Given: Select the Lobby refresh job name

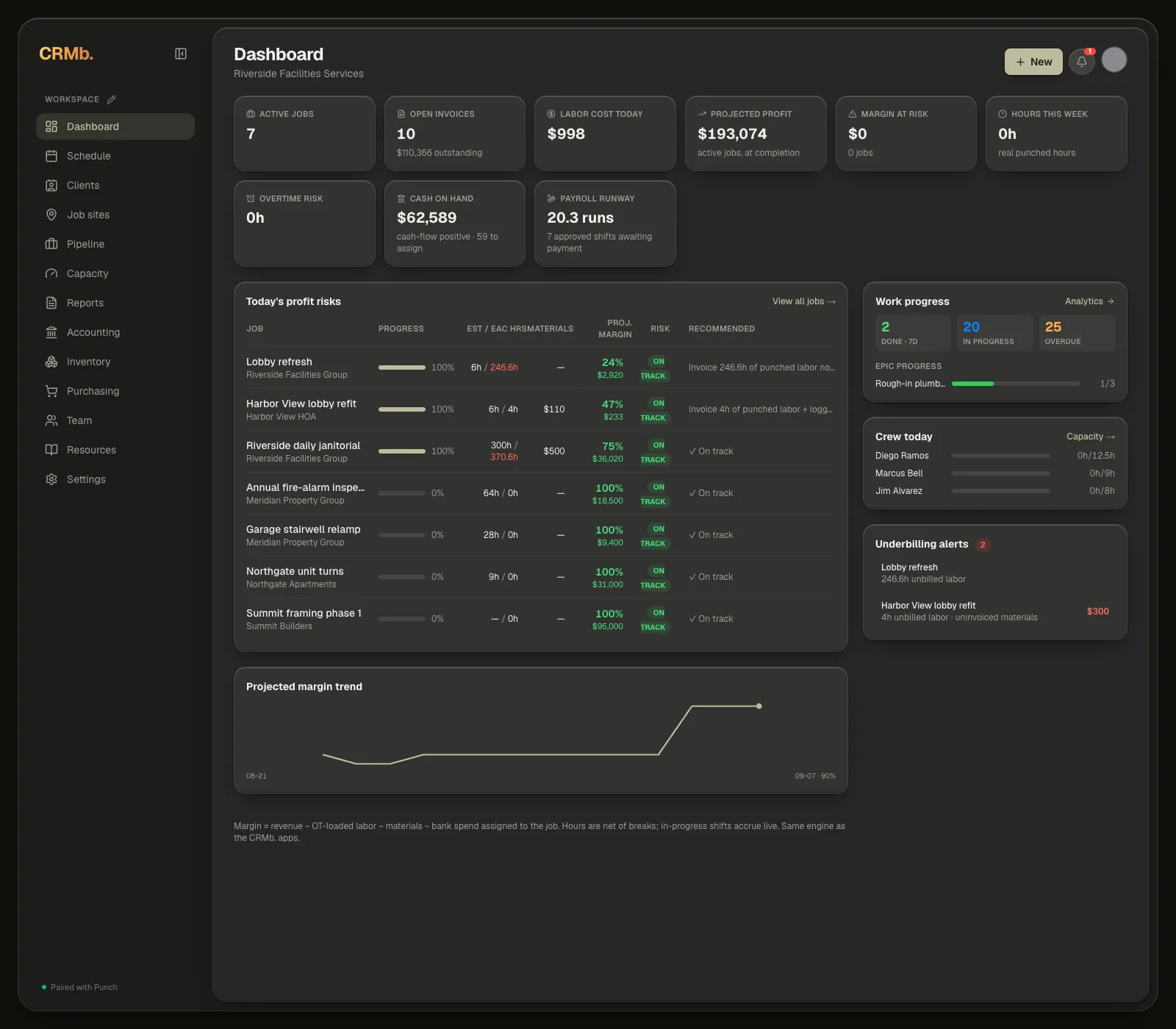Looking at the screenshot, I should [x=279, y=362].
